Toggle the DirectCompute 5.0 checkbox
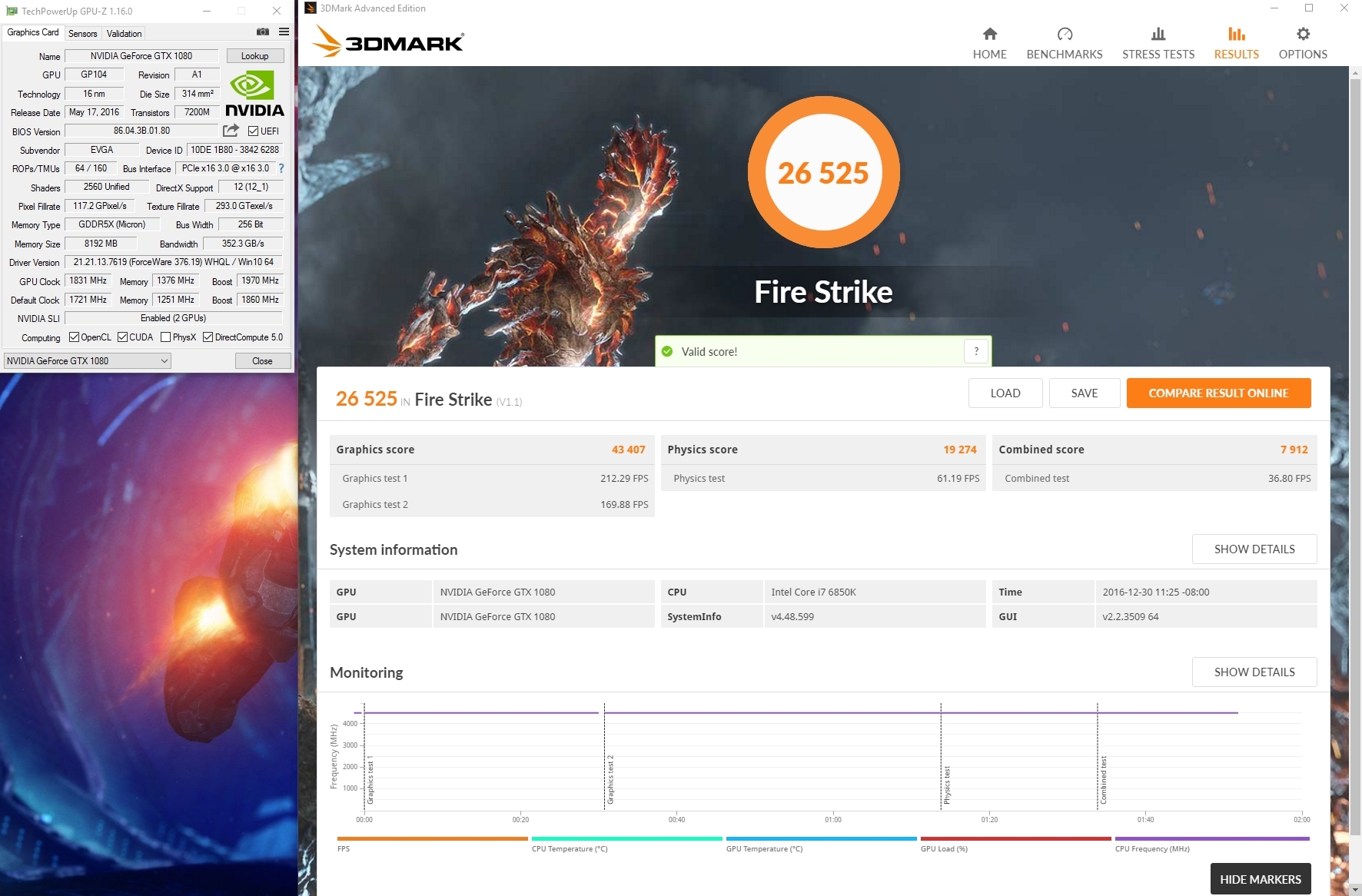The width and height of the screenshot is (1362, 896). coord(208,337)
